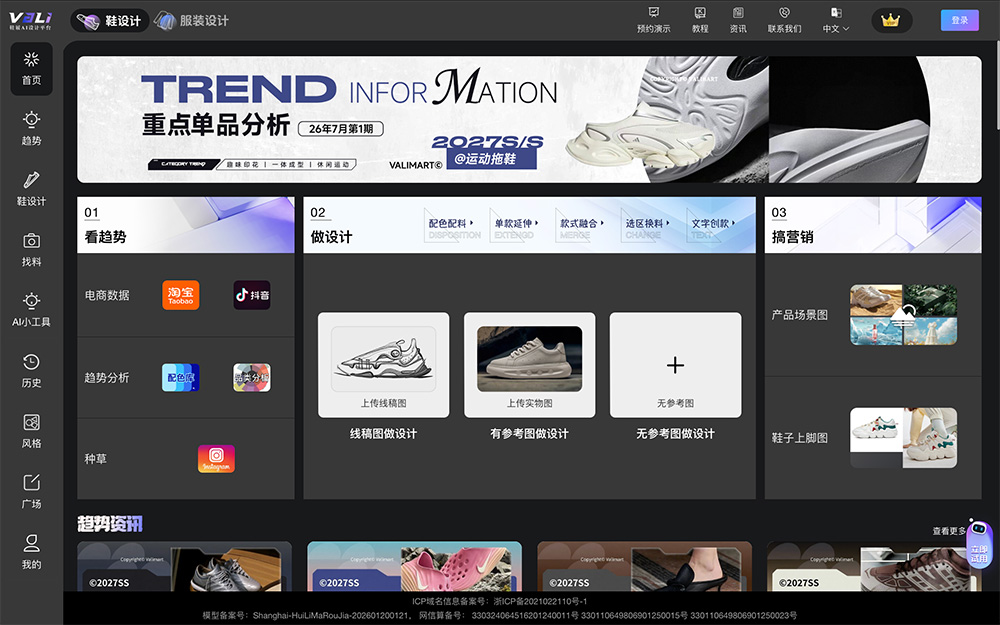Expand the 选区换料 option
This screenshot has width=1000, height=625.
tap(647, 223)
